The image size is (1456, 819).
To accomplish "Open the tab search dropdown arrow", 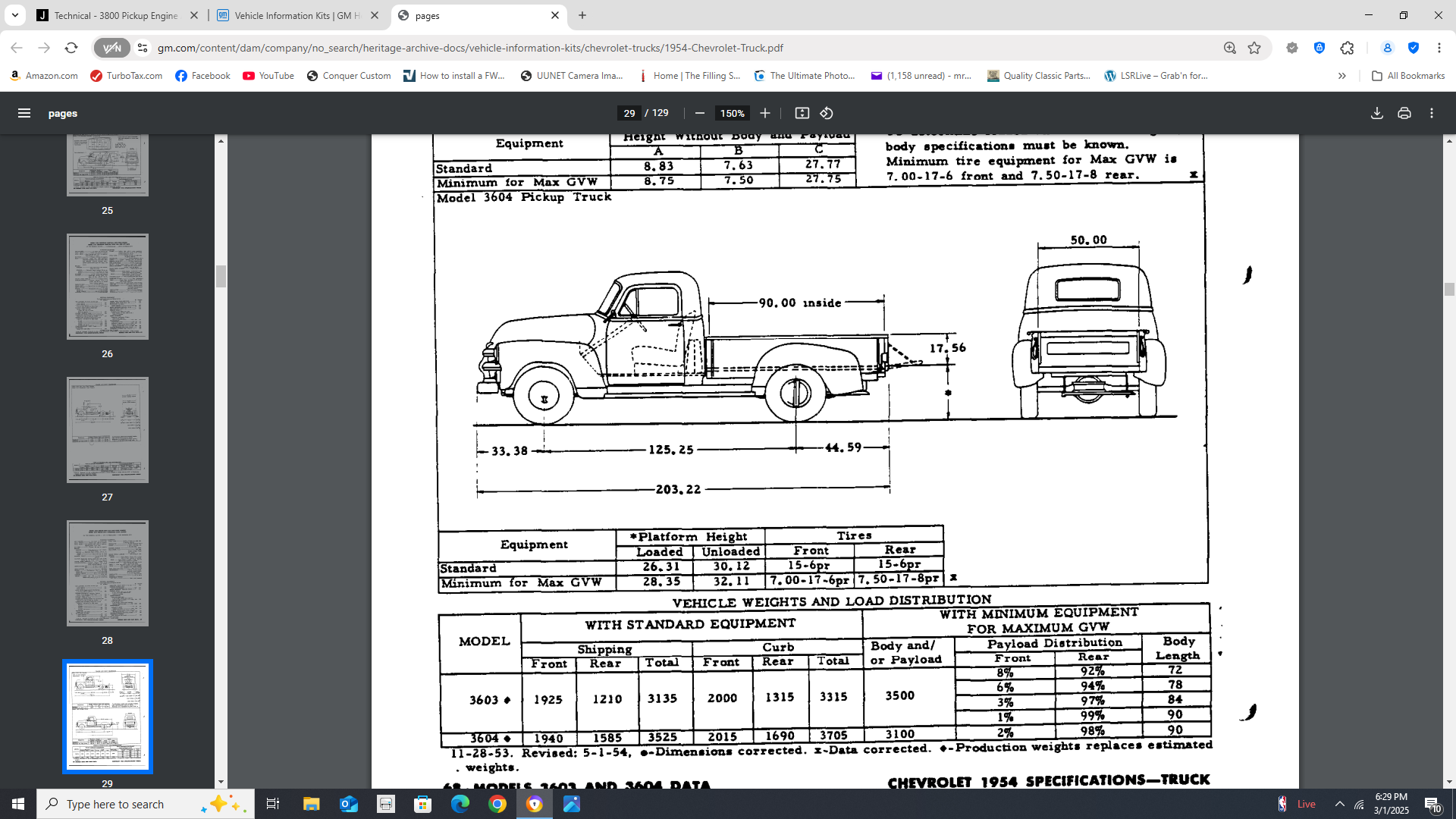I will point(14,15).
